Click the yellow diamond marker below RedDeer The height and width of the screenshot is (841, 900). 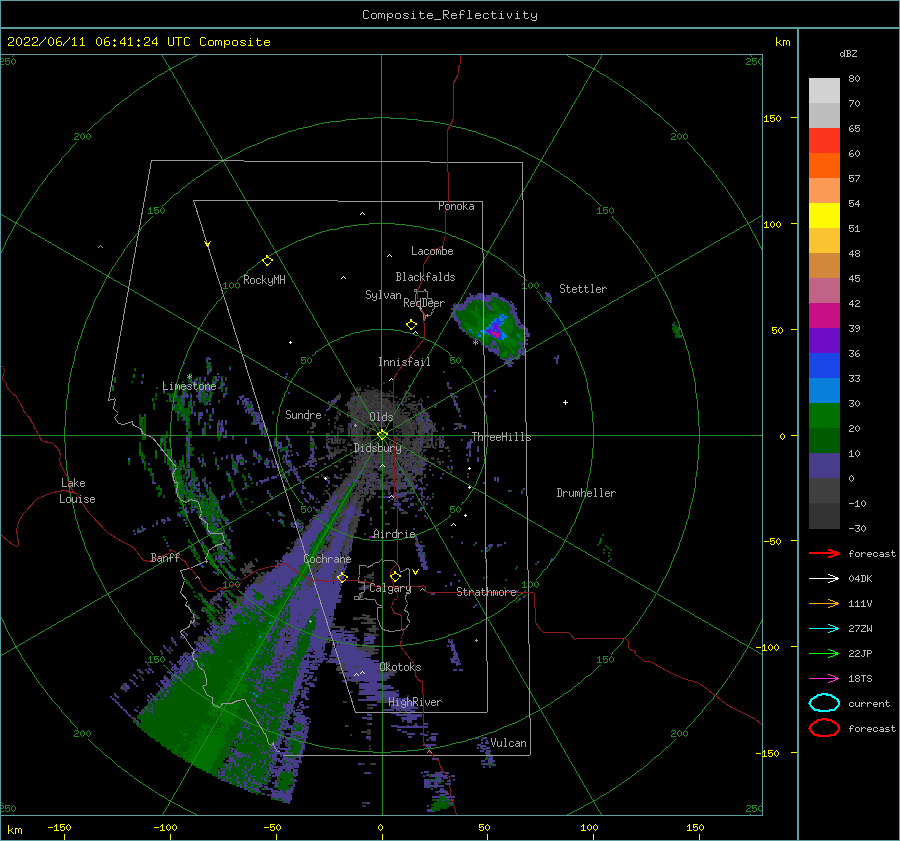[412, 325]
